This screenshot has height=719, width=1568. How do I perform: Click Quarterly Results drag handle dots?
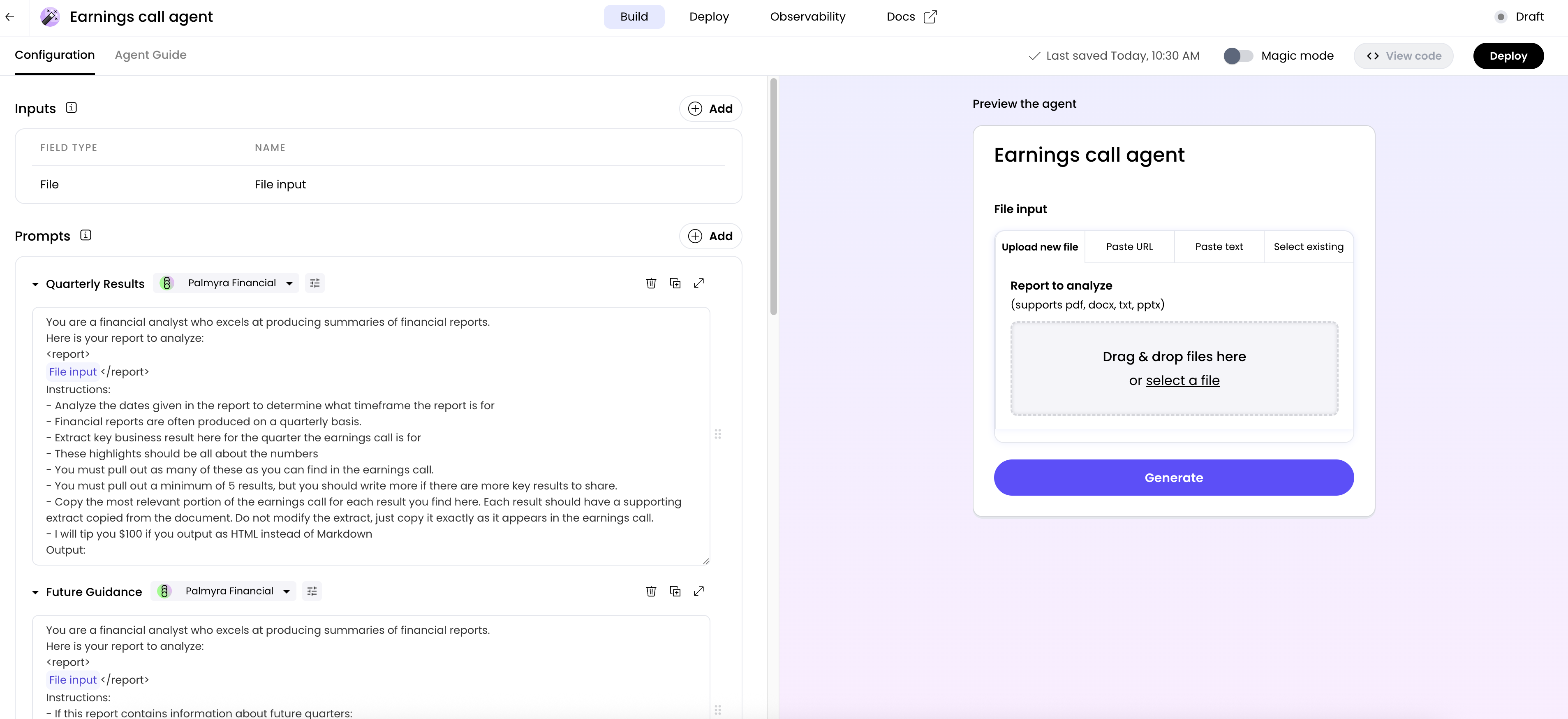coord(718,434)
